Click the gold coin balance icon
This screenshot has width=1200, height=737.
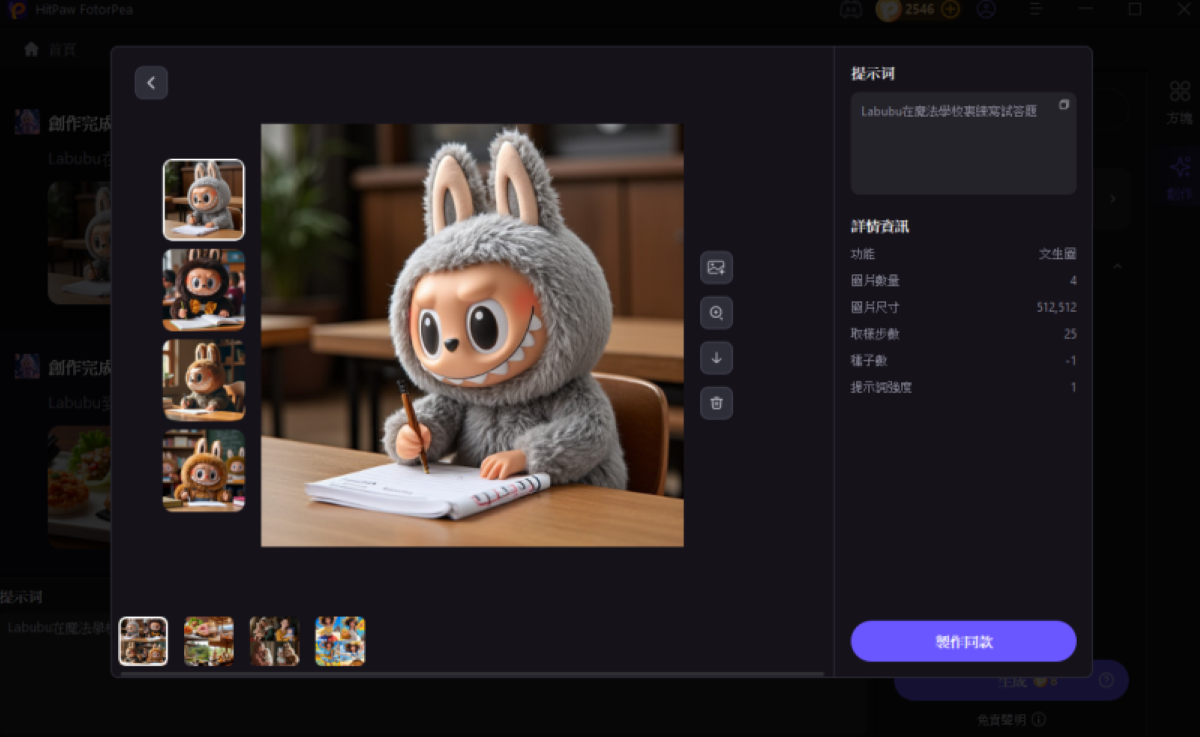click(x=889, y=10)
